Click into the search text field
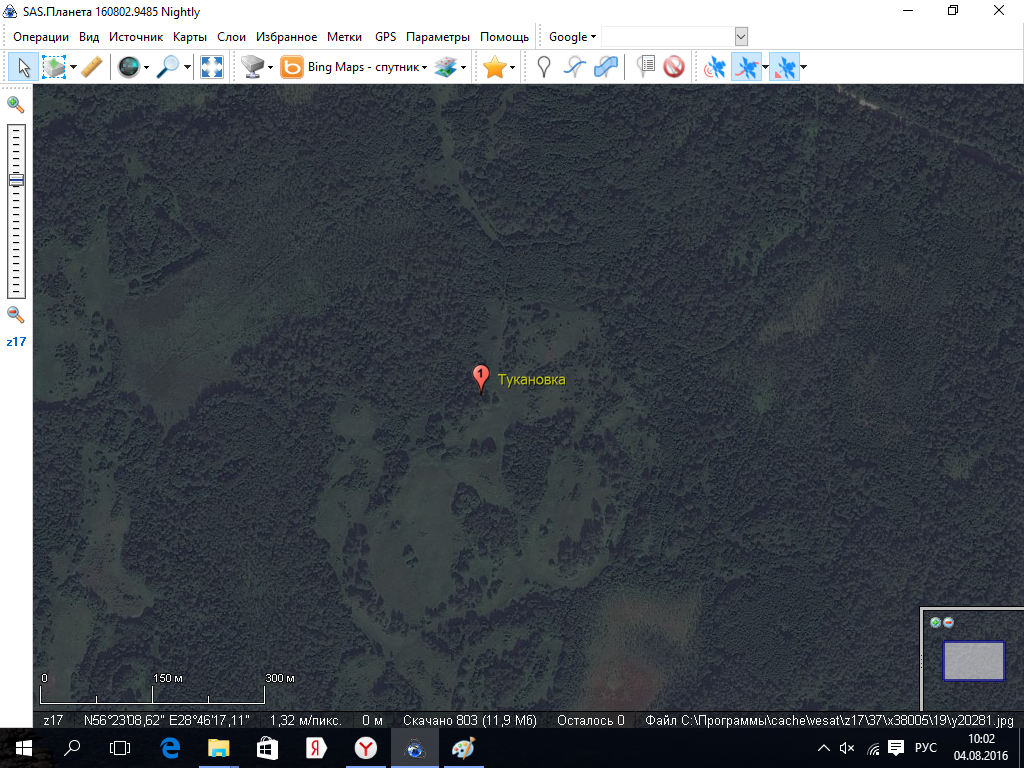 (667, 37)
